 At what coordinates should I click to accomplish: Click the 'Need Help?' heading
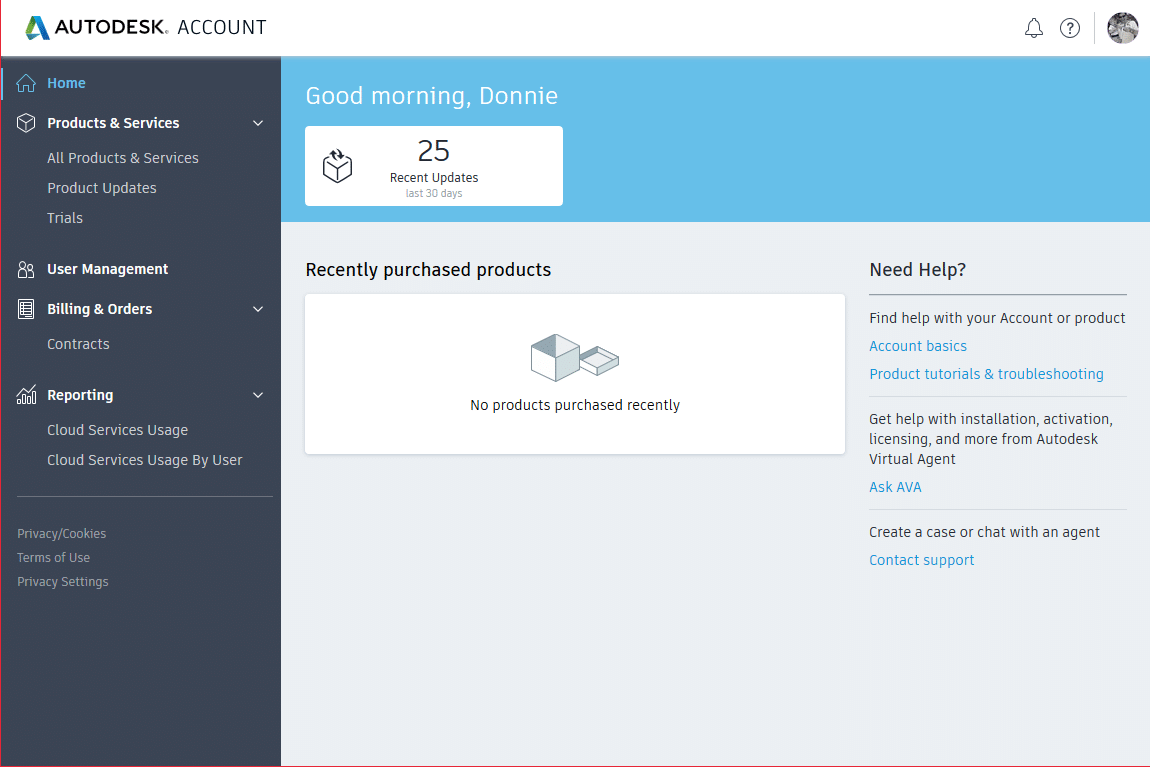pyautogui.click(x=918, y=270)
